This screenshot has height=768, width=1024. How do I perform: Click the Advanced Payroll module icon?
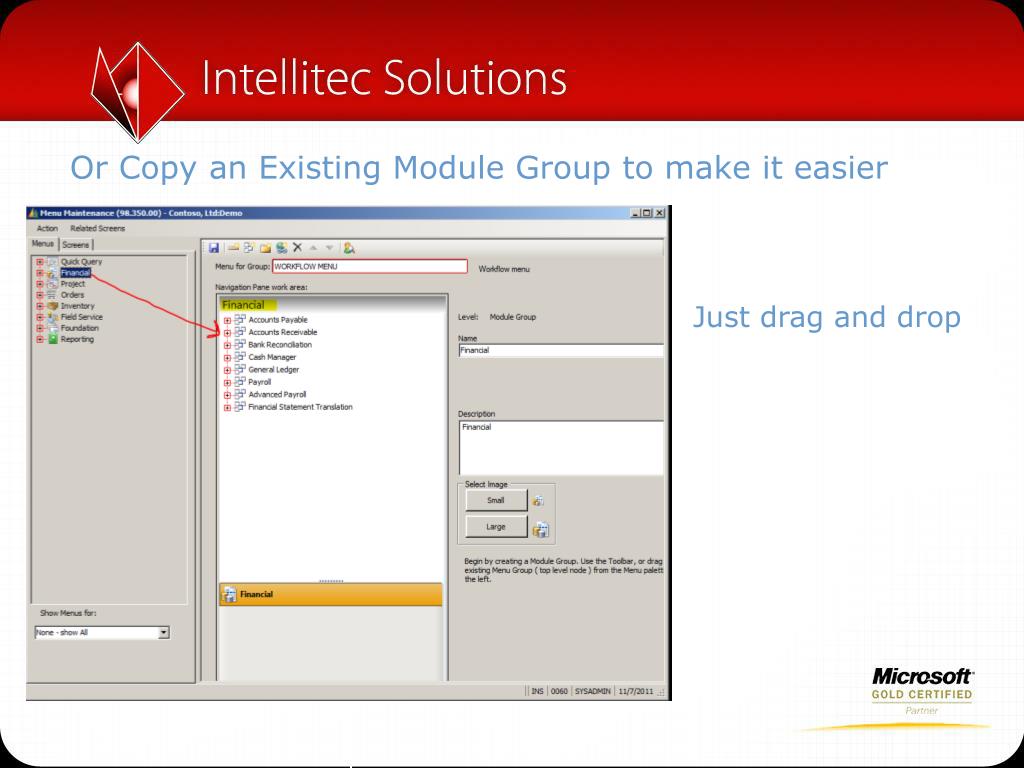pos(240,394)
